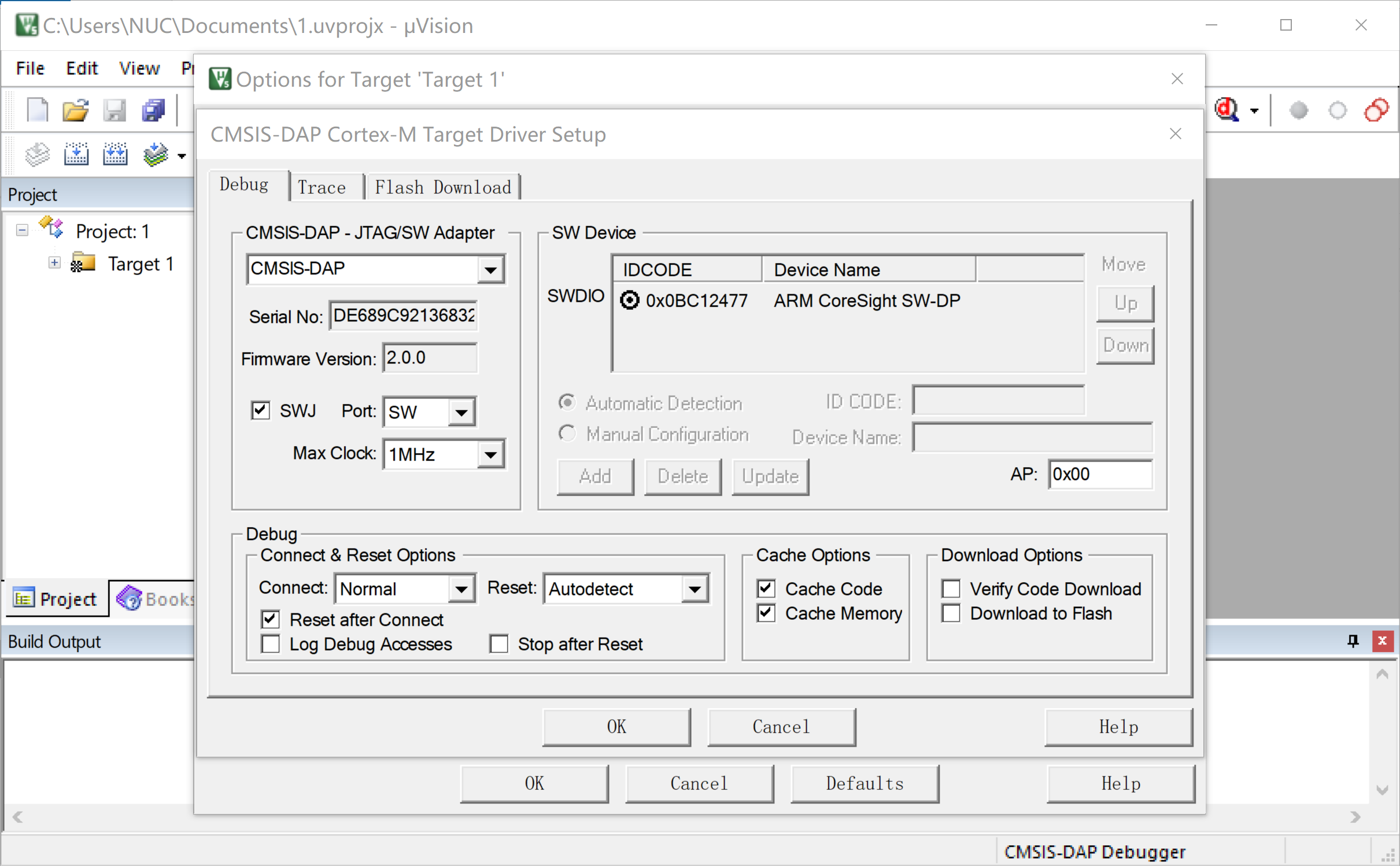Toggle Reset after Connect checkbox

pyautogui.click(x=271, y=620)
